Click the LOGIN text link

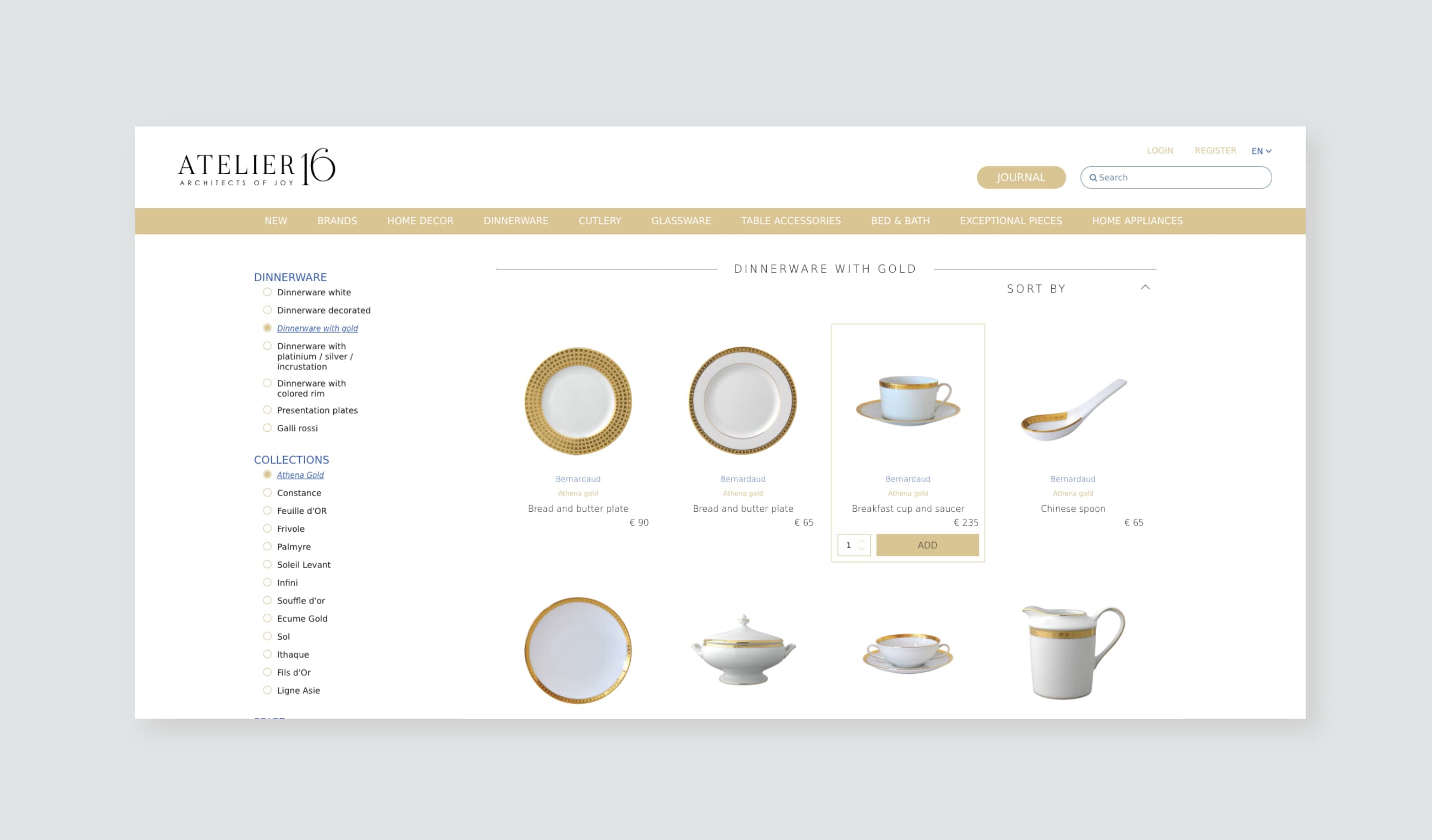(1160, 150)
